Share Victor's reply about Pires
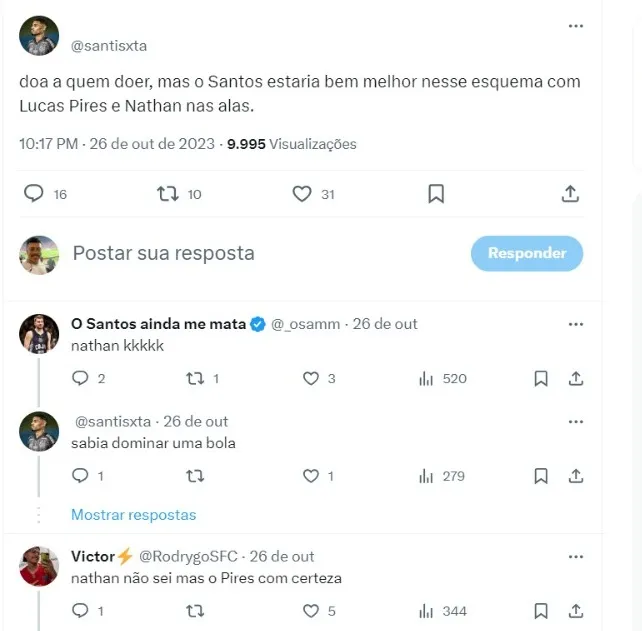The width and height of the screenshot is (642, 631). coord(576,610)
